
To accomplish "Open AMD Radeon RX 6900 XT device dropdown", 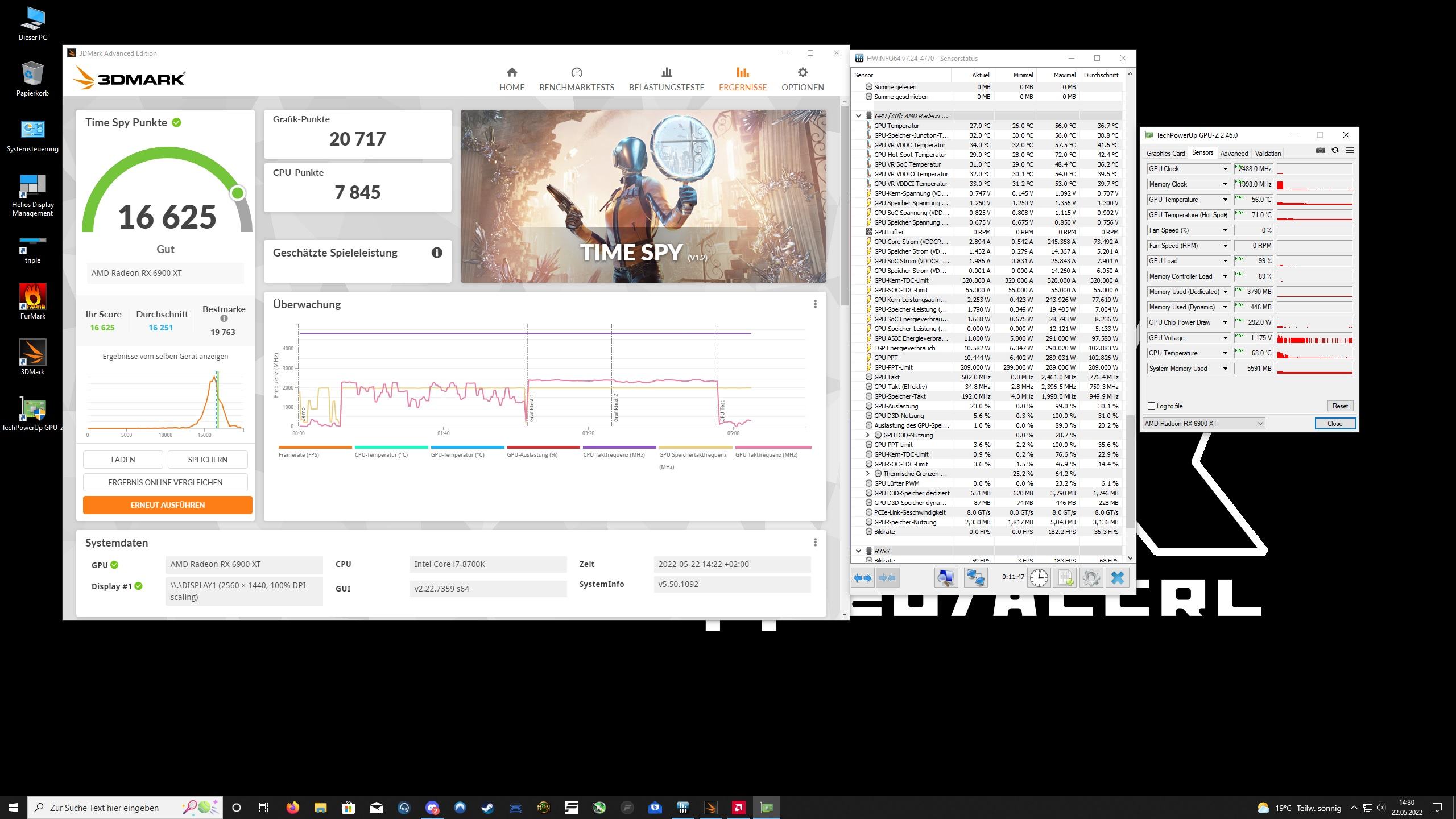I will click(x=1203, y=424).
